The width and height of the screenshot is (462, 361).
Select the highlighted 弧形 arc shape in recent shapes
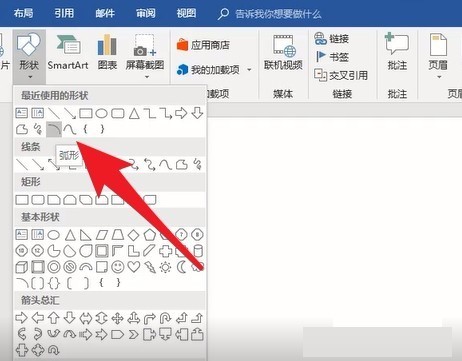click(54, 129)
